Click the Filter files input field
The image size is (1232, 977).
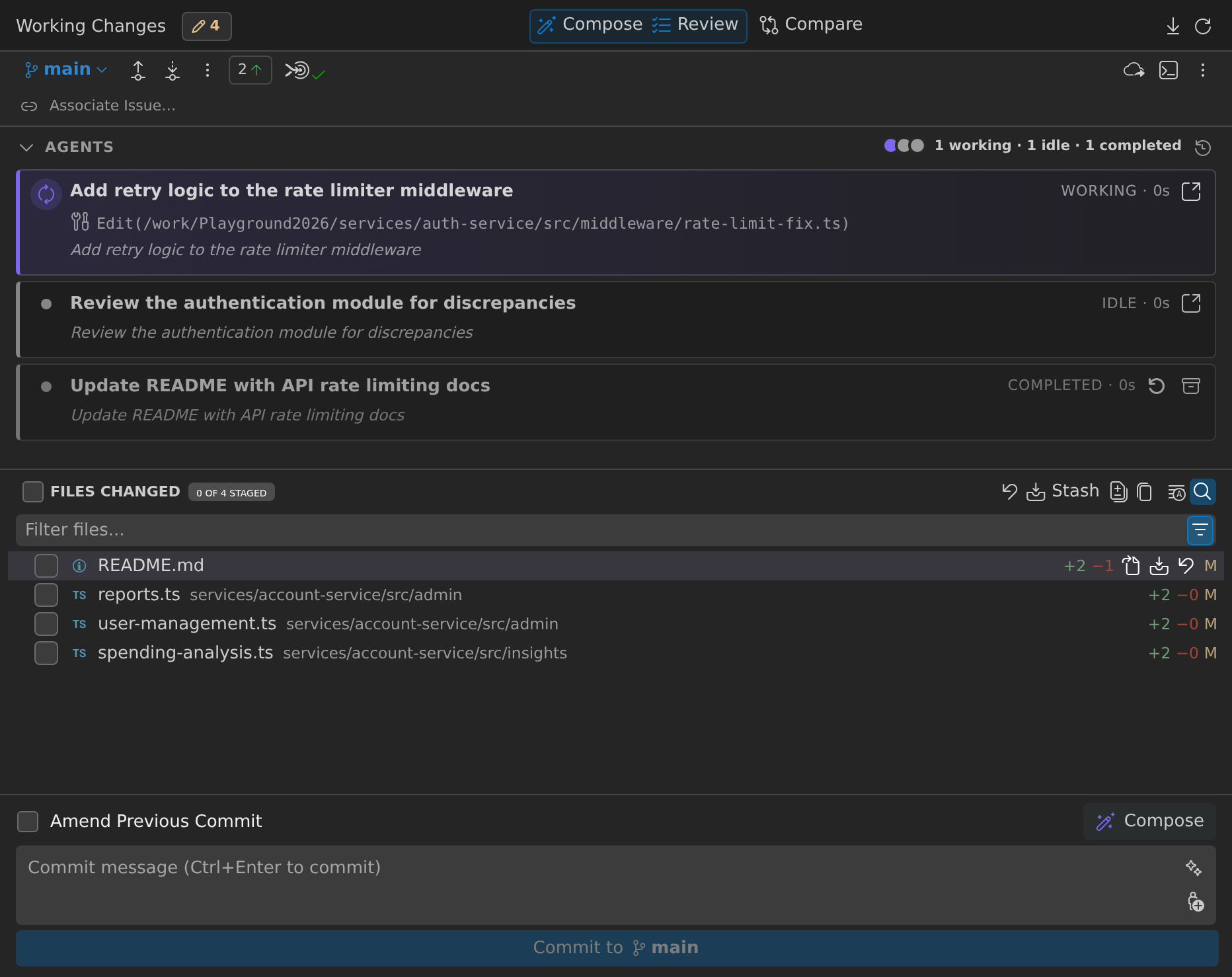coord(600,530)
